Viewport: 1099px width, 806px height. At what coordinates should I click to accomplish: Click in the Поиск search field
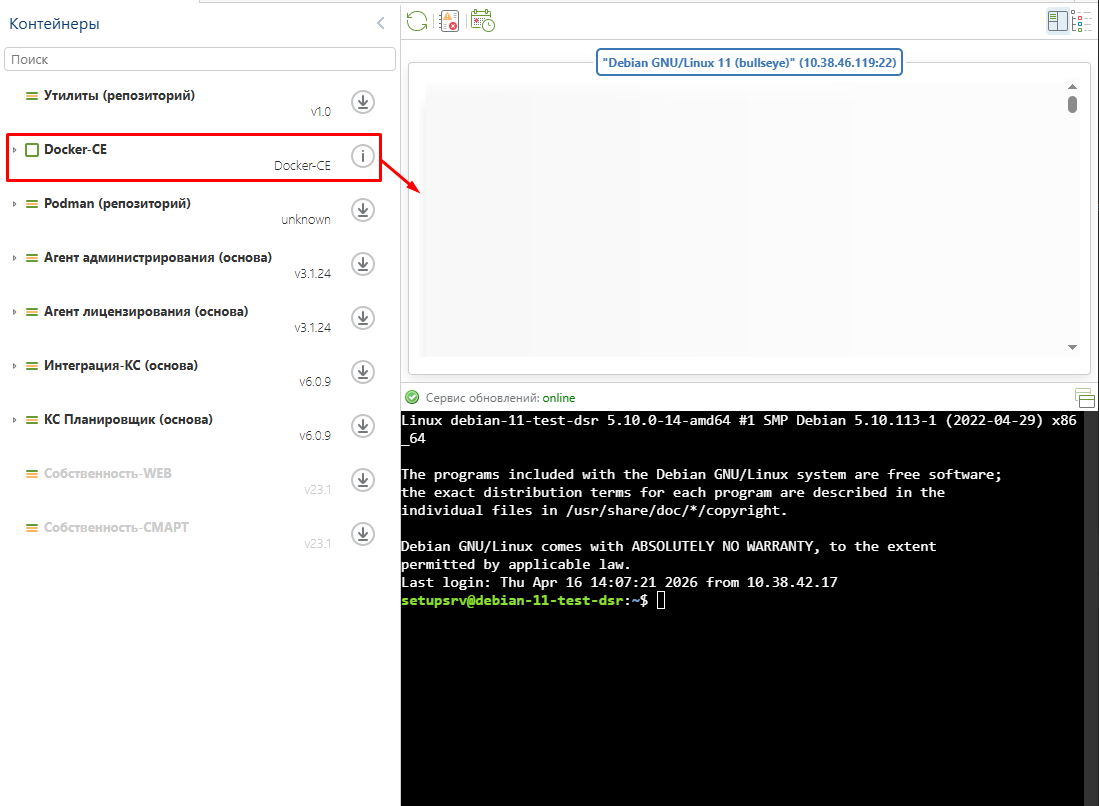200,59
